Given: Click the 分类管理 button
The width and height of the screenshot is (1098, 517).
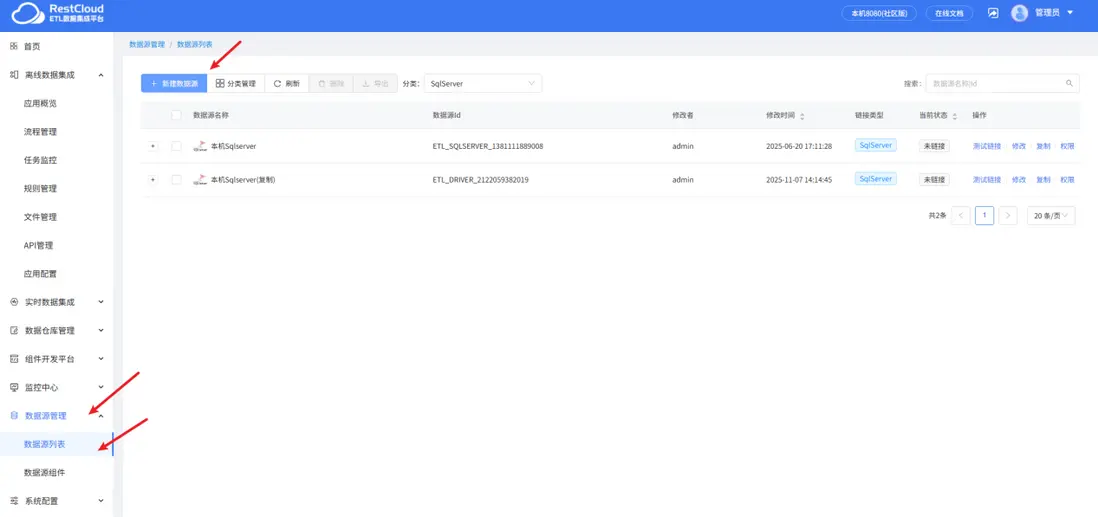Looking at the screenshot, I should (x=236, y=83).
